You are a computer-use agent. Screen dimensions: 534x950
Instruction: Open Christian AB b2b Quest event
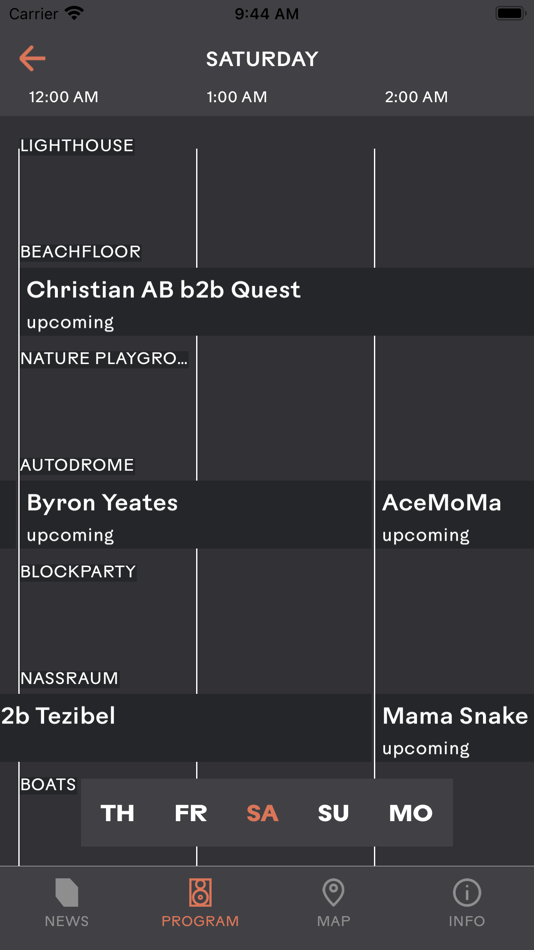click(x=276, y=302)
